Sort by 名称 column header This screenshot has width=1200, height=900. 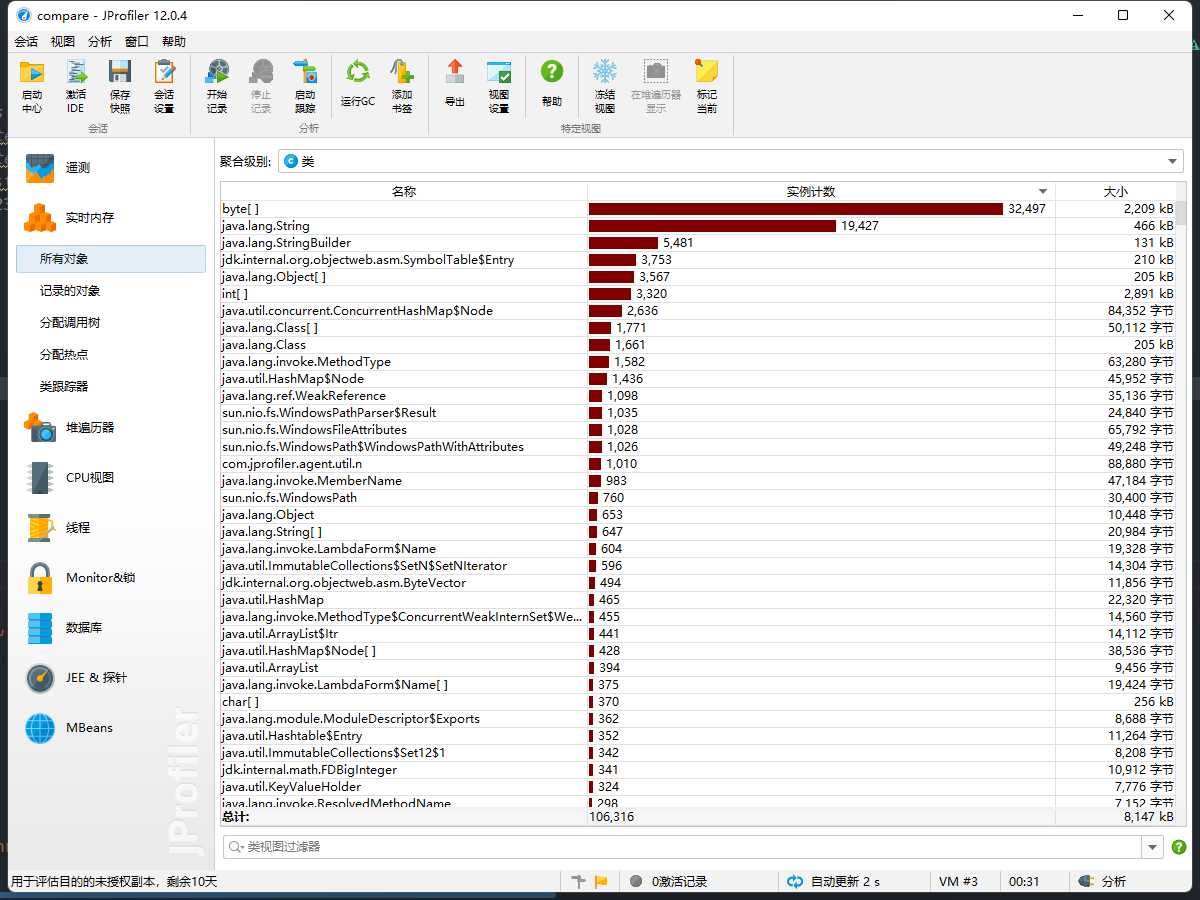404,191
